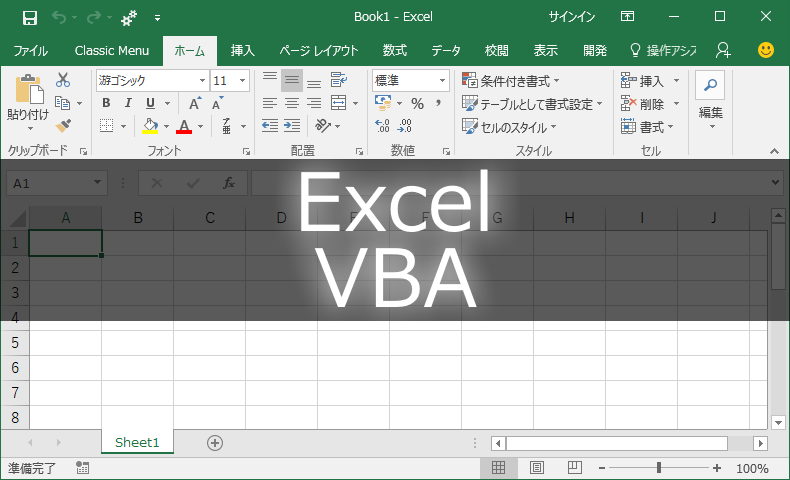
Task: Click Merge and Center icon
Action: [x=339, y=103]
